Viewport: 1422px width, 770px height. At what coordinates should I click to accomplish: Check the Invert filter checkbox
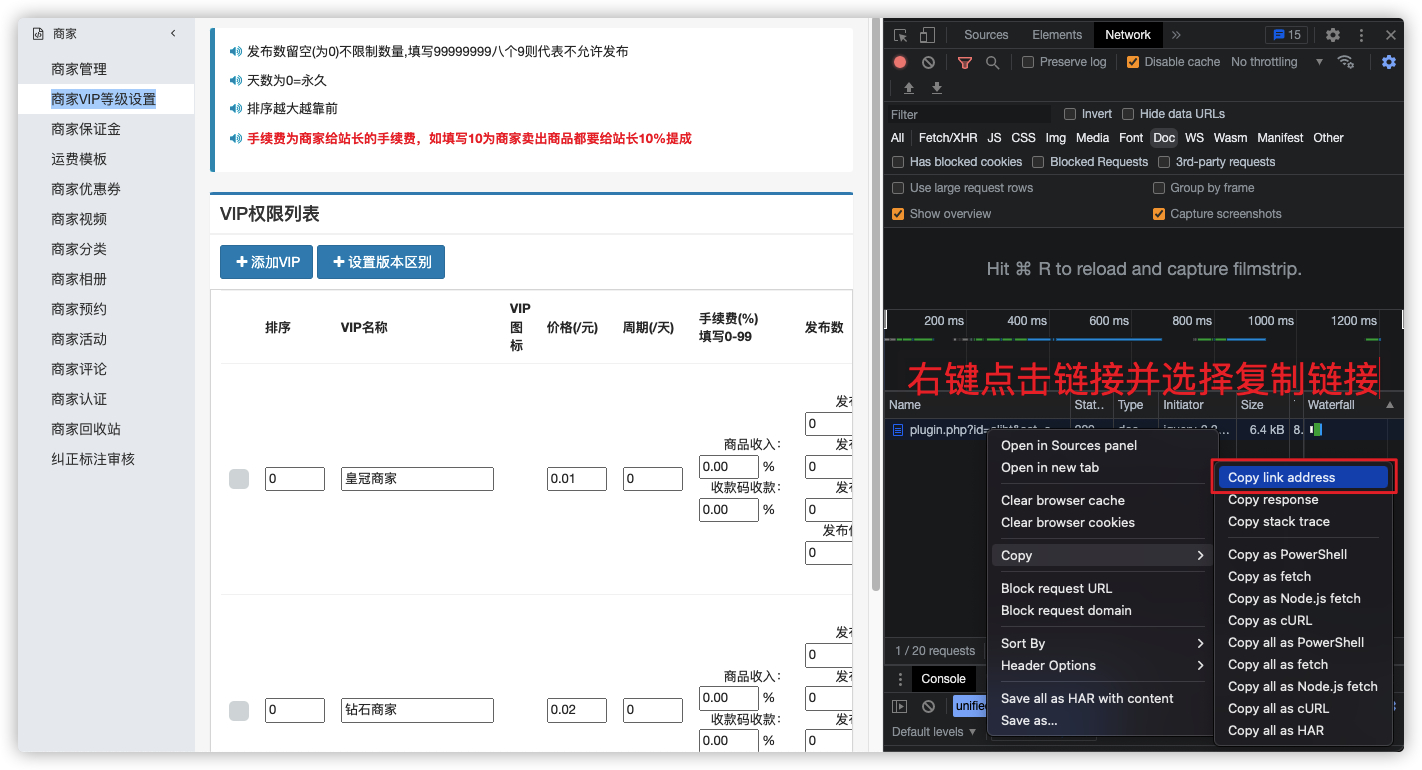point(1070,114)
